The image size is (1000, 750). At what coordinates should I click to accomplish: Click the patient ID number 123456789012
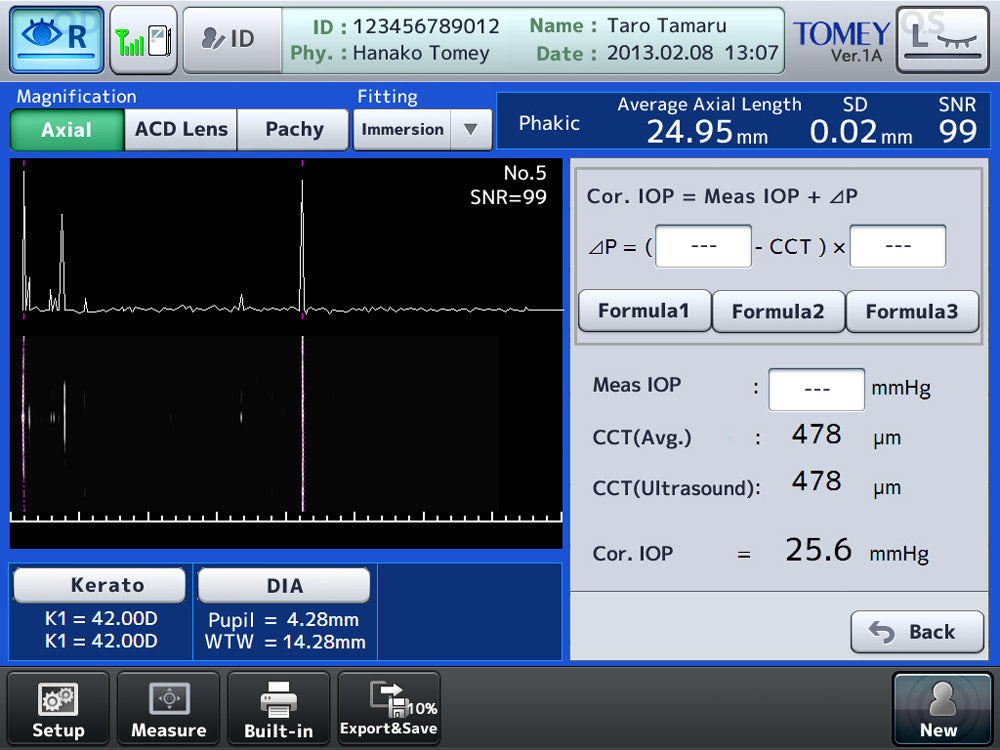coord(426,26)
